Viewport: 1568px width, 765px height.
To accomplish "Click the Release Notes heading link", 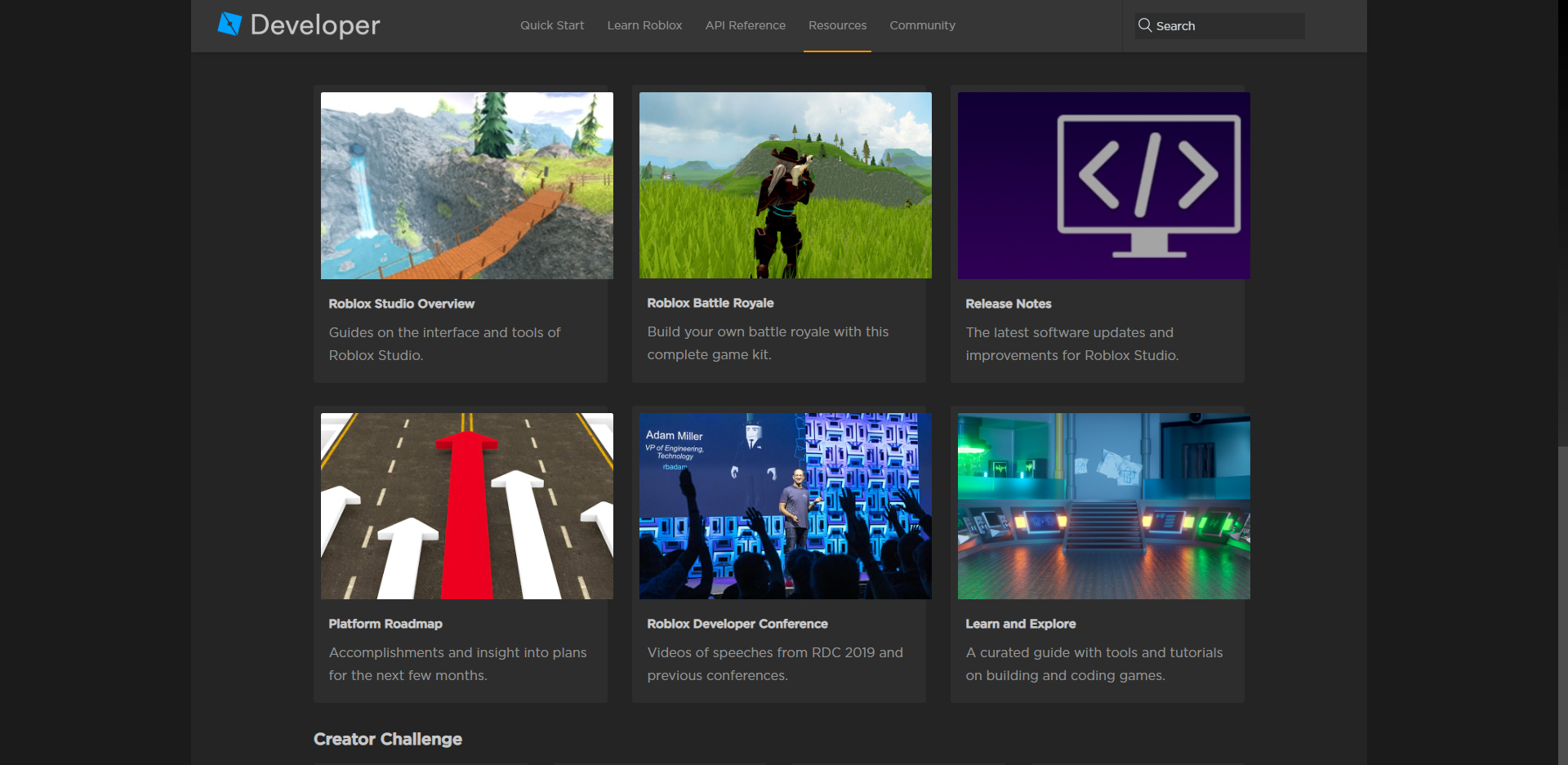I will tap(1009, 304).
